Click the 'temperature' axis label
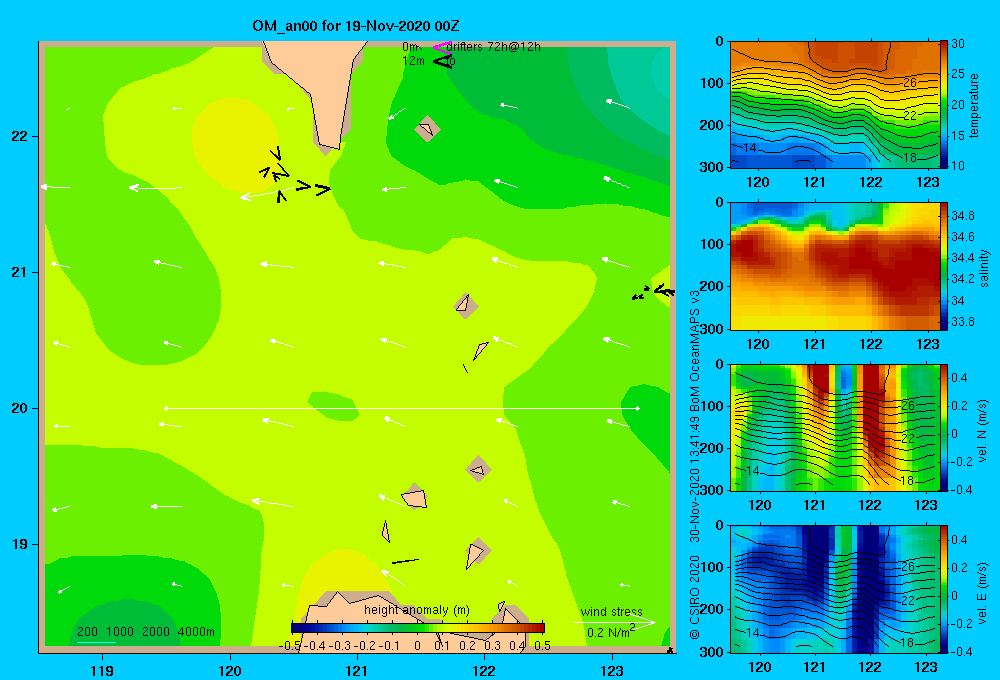This screenshot has height=680, width=1000. (x=974, y=105)
